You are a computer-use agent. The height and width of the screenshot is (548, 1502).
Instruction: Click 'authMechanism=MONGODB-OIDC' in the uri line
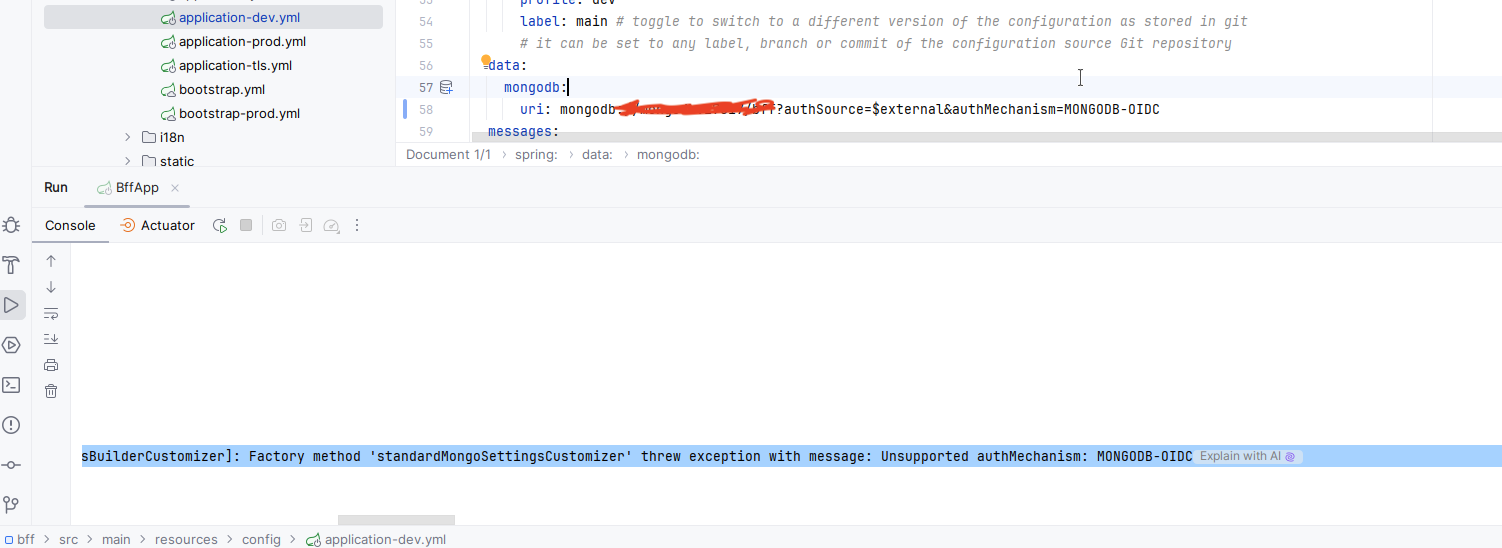(1054, 109)
